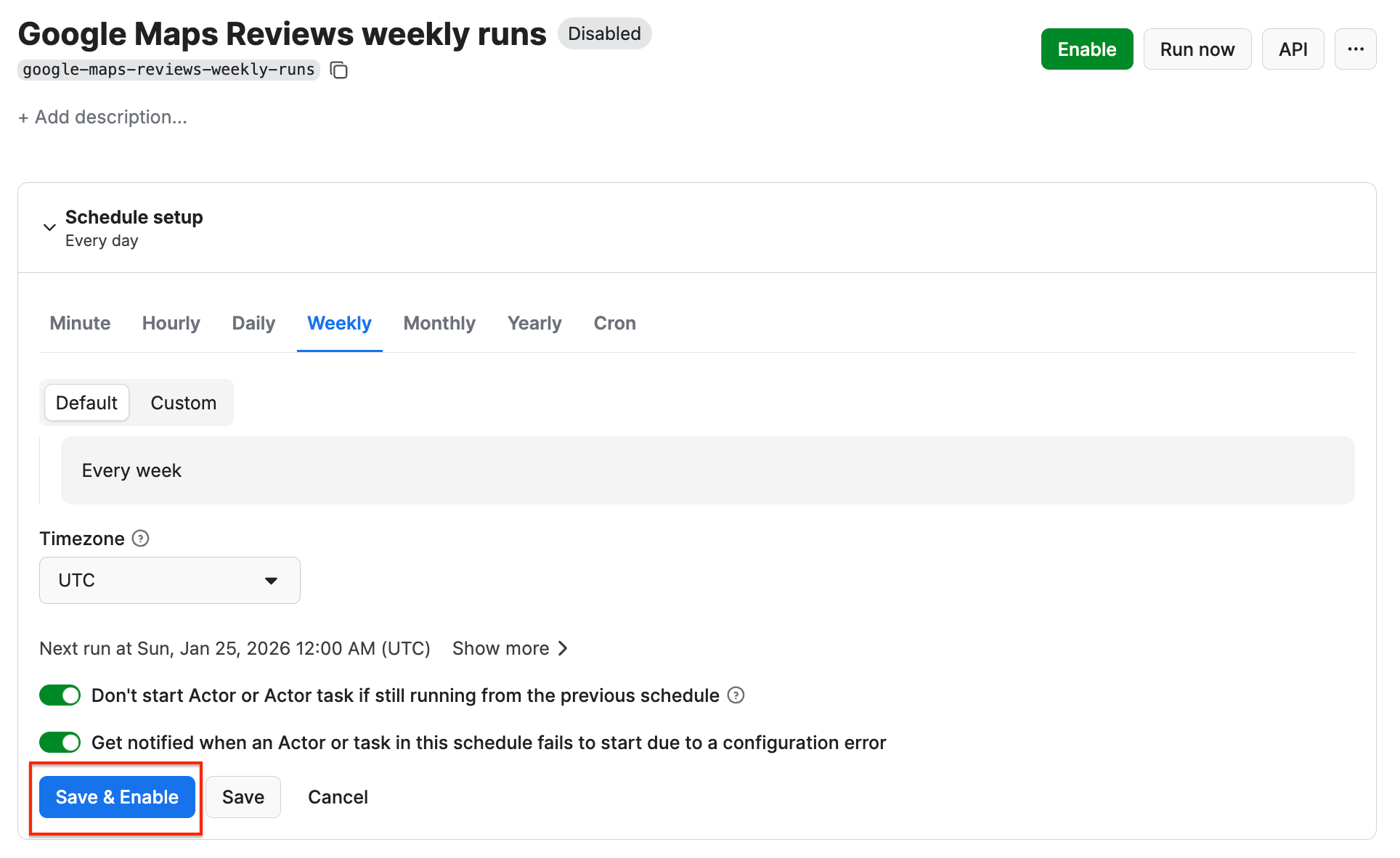Viewport: 1400px width, 858px height.
Task: Open the three-dots more options menu
Action: click(x=1354, y=49)
